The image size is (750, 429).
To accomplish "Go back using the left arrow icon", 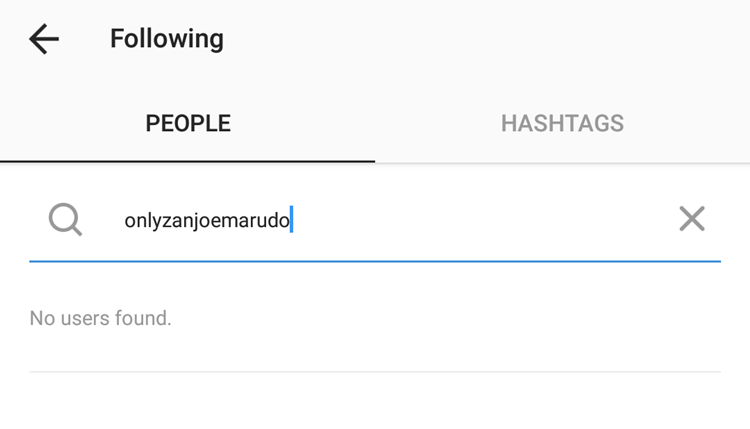I will pos(44,39).
